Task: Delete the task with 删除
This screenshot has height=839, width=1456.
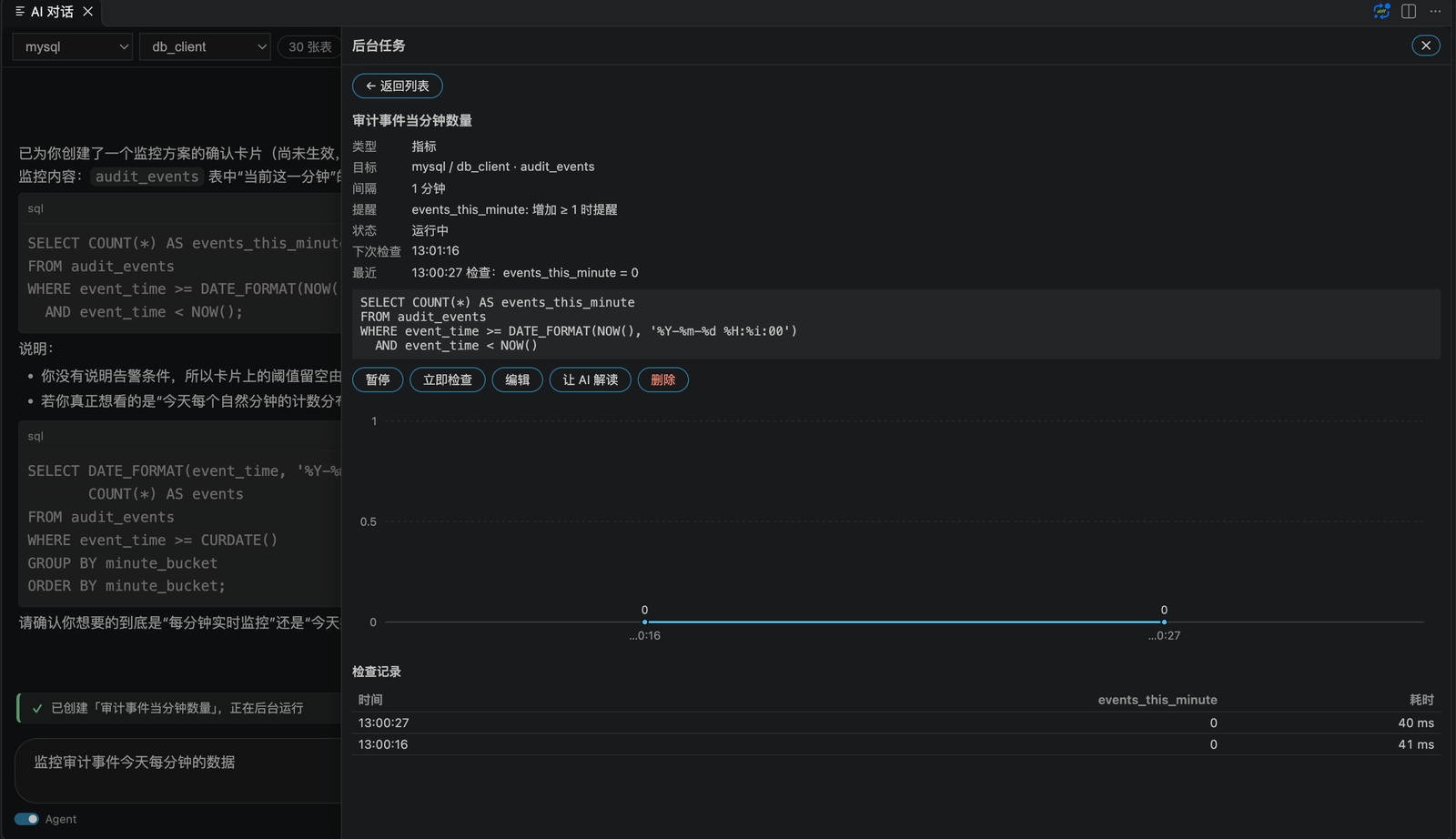Action: [663, 379]
